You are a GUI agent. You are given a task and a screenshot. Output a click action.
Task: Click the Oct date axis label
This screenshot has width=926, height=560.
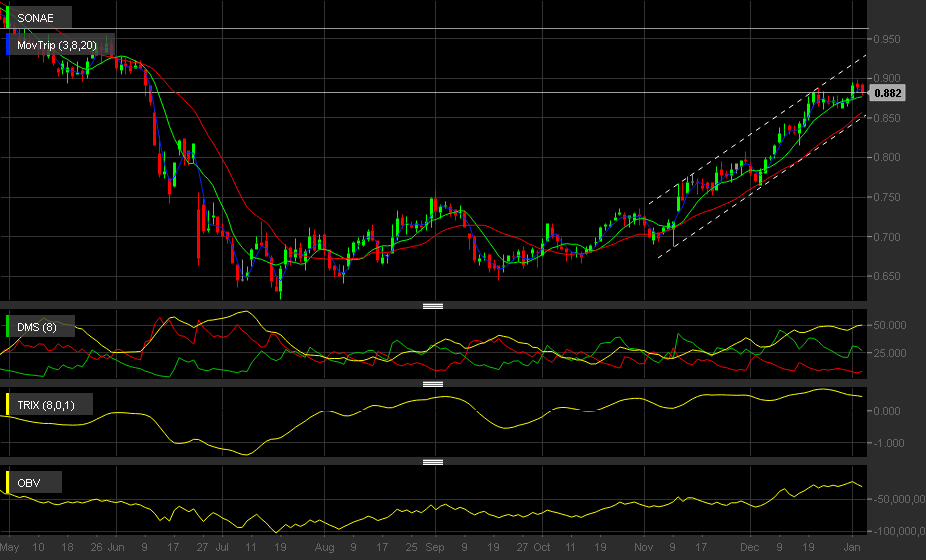(542, 547)
